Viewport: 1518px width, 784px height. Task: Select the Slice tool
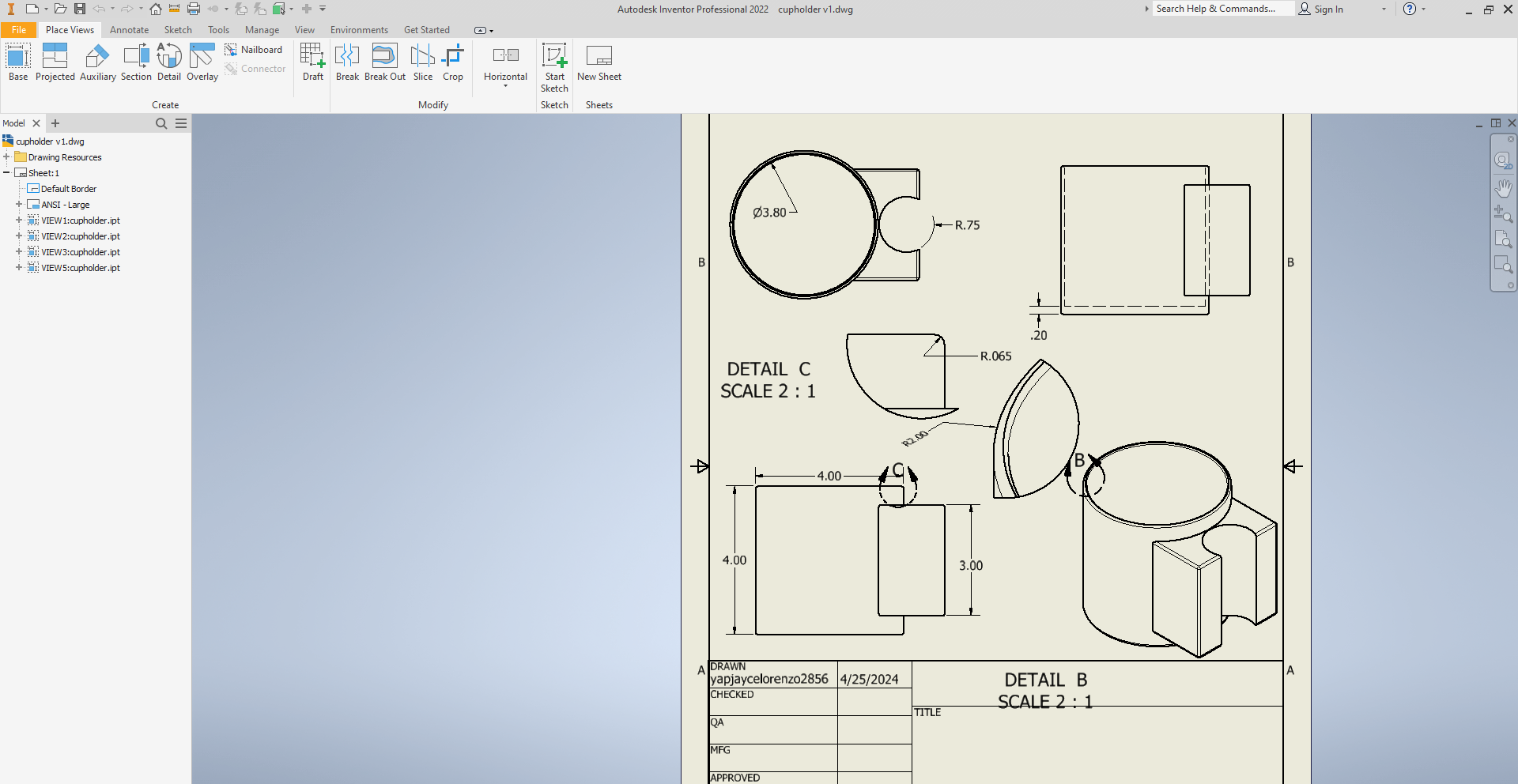423,62
